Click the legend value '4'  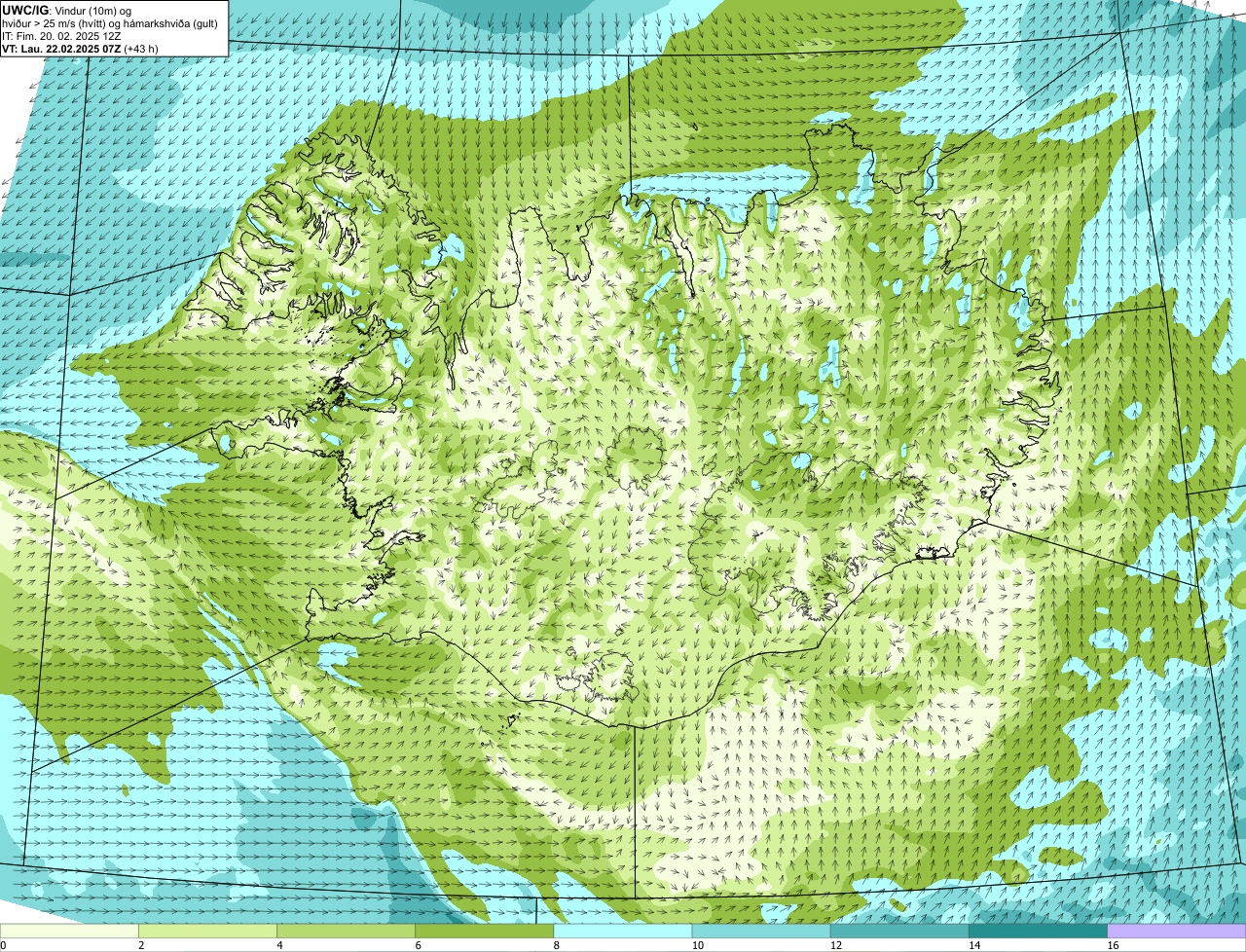(280, 945)
